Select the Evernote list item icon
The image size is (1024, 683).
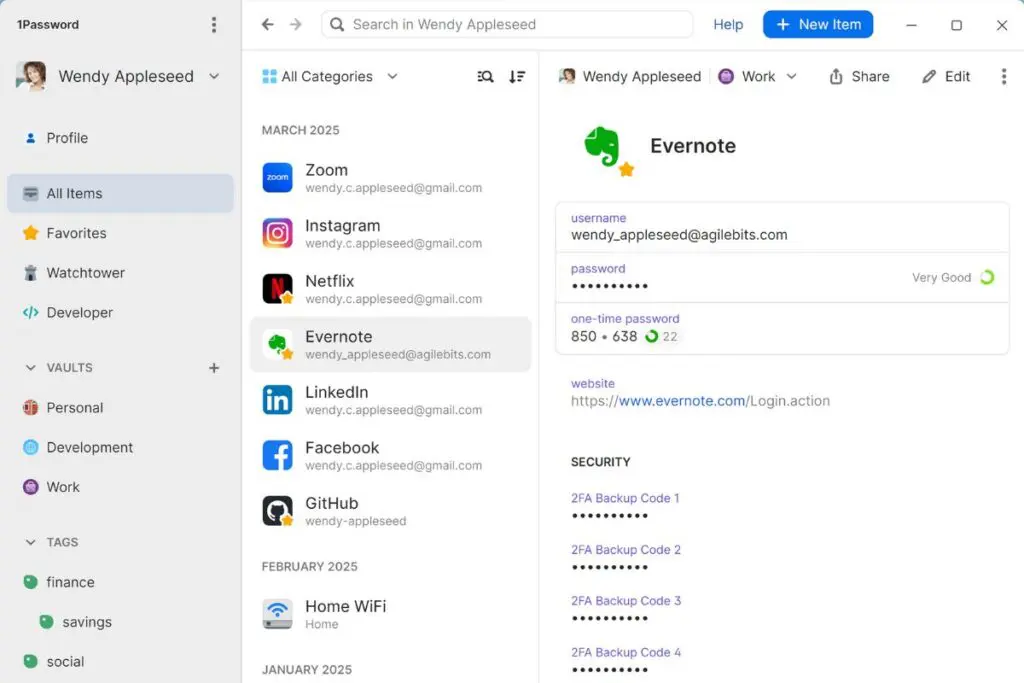coord(278,344)
